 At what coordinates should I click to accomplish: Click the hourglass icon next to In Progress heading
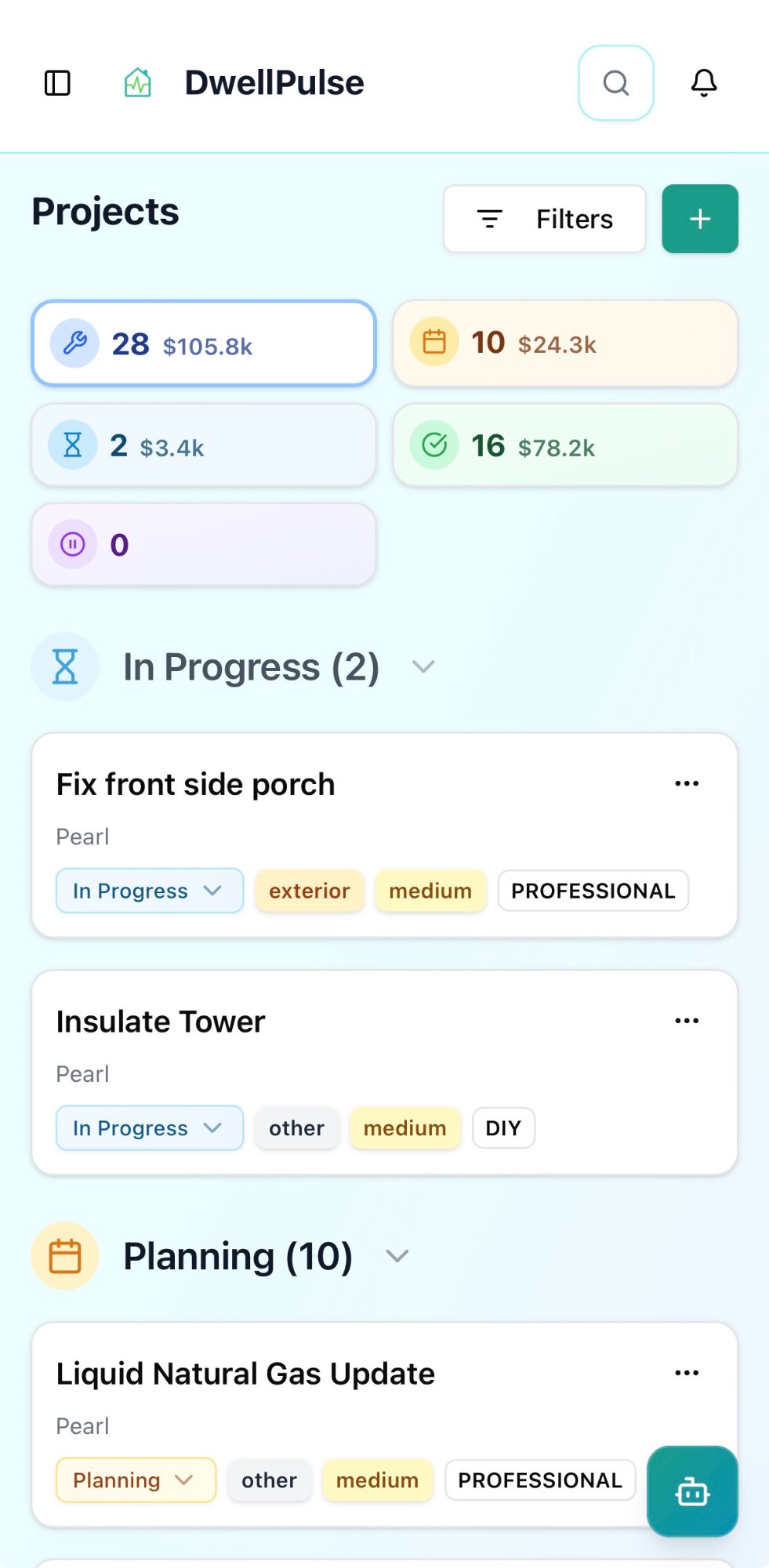65,666
